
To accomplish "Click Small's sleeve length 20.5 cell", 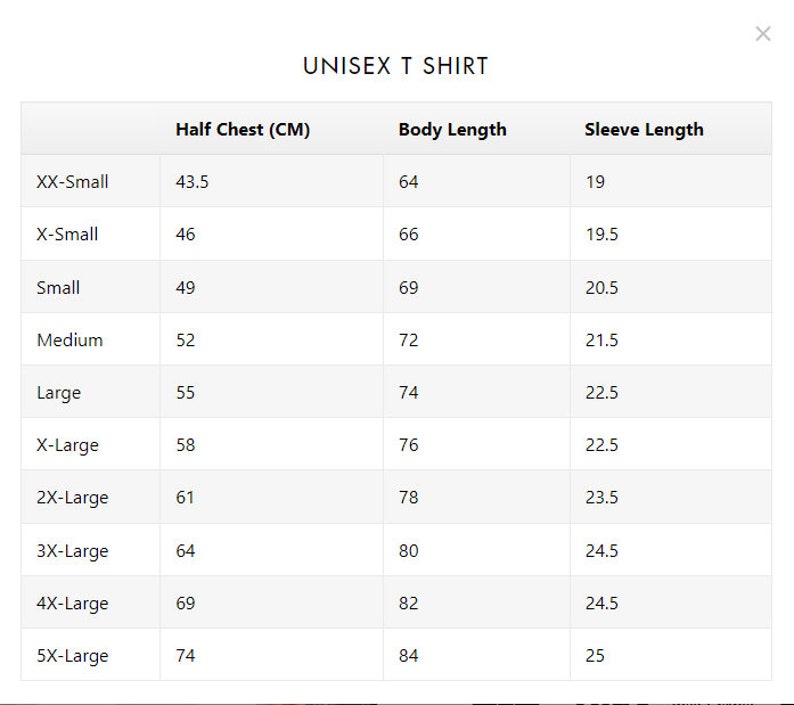I will 602,288.
